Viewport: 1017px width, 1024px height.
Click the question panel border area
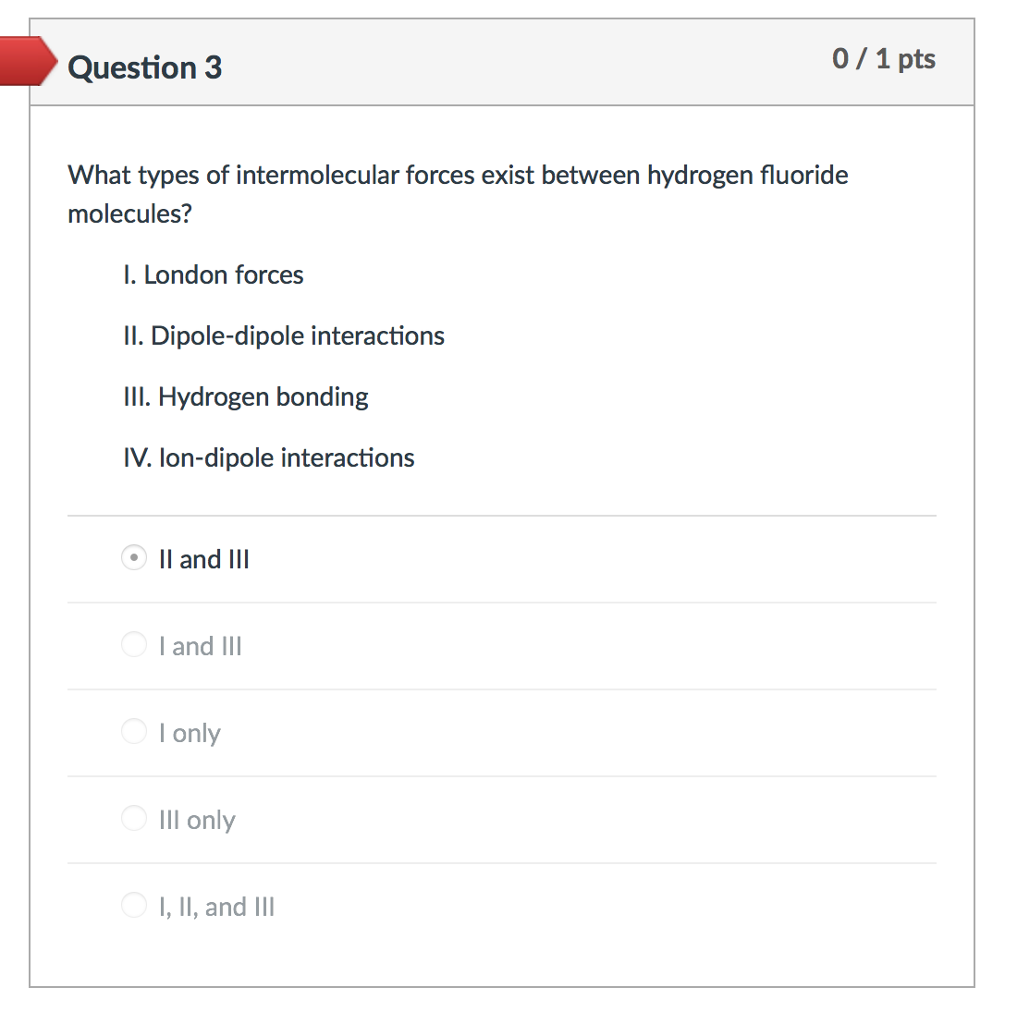pyautogui.click(x=504, y=985)
